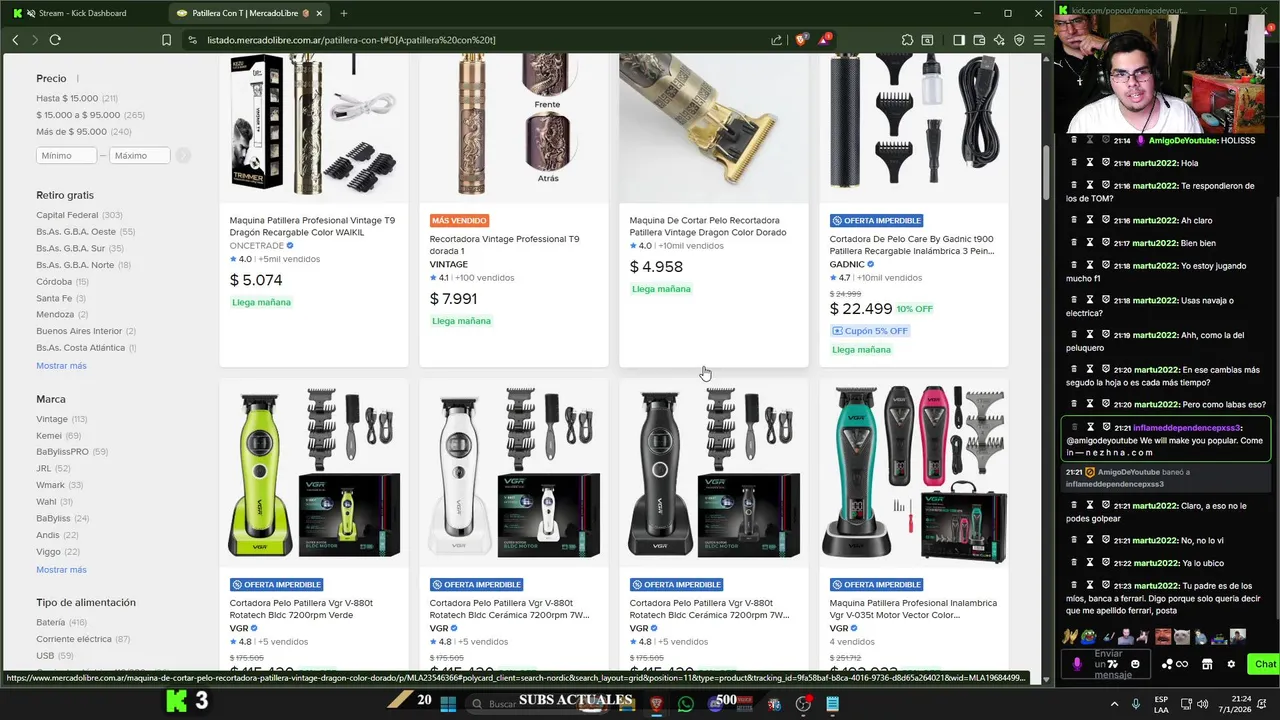The width and height of the screenshot is (1280, 720).
Task: Open the Brave Rewards triangle icon
Action: coord(825,40)
